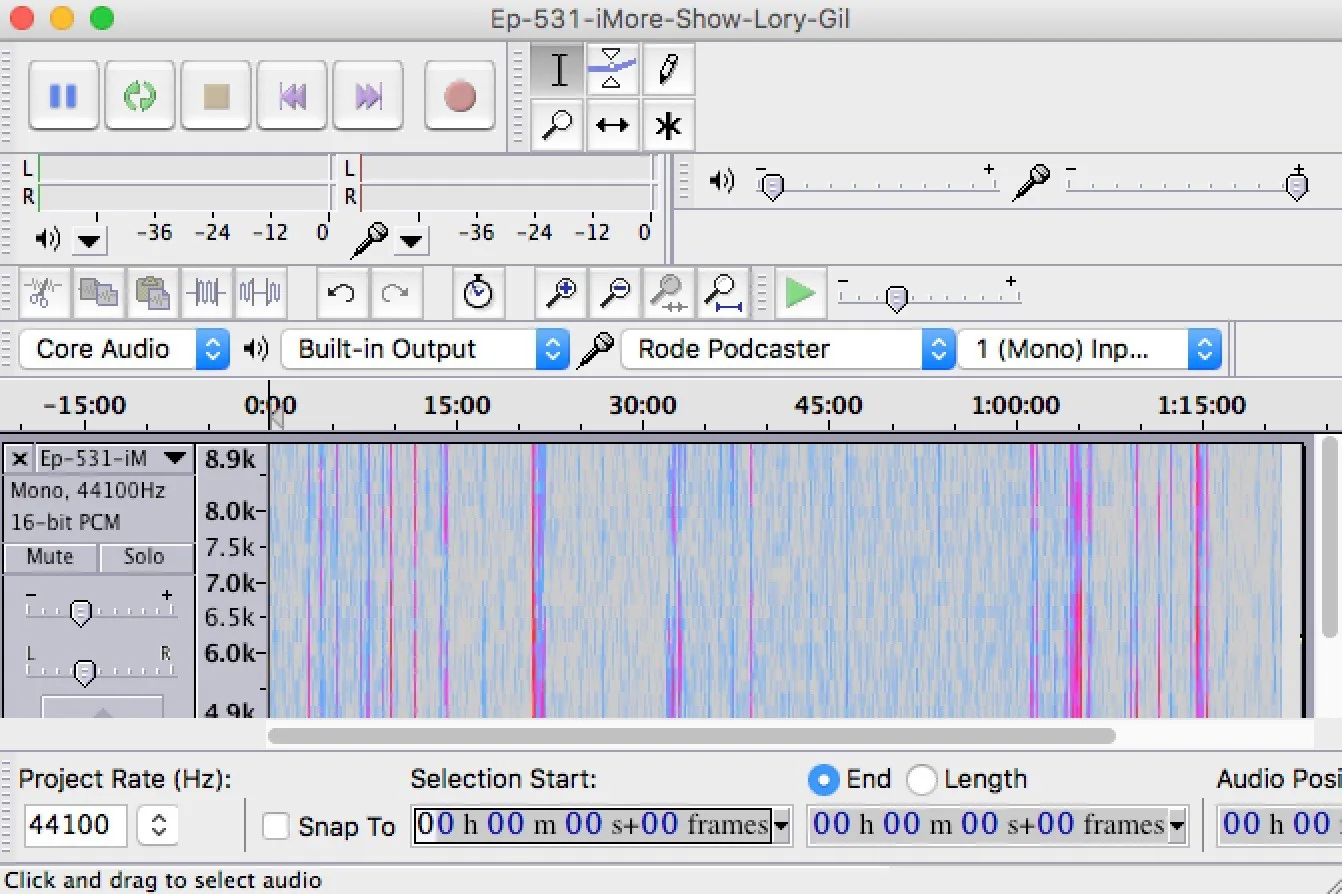The image size is (1342, 894).
Task: Click the Silence audio icon
Action: (x=260, y=293)
